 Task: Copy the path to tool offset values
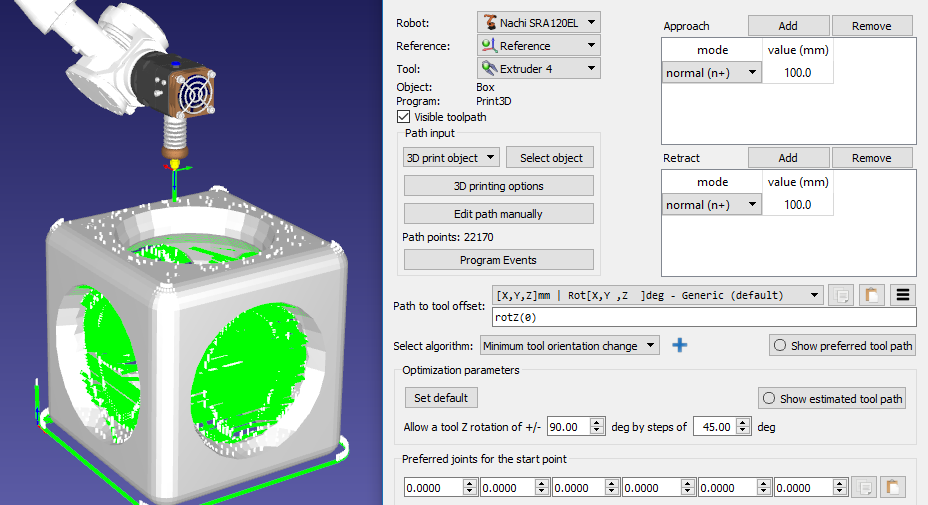pyautogui.click(x=841, y=295)
